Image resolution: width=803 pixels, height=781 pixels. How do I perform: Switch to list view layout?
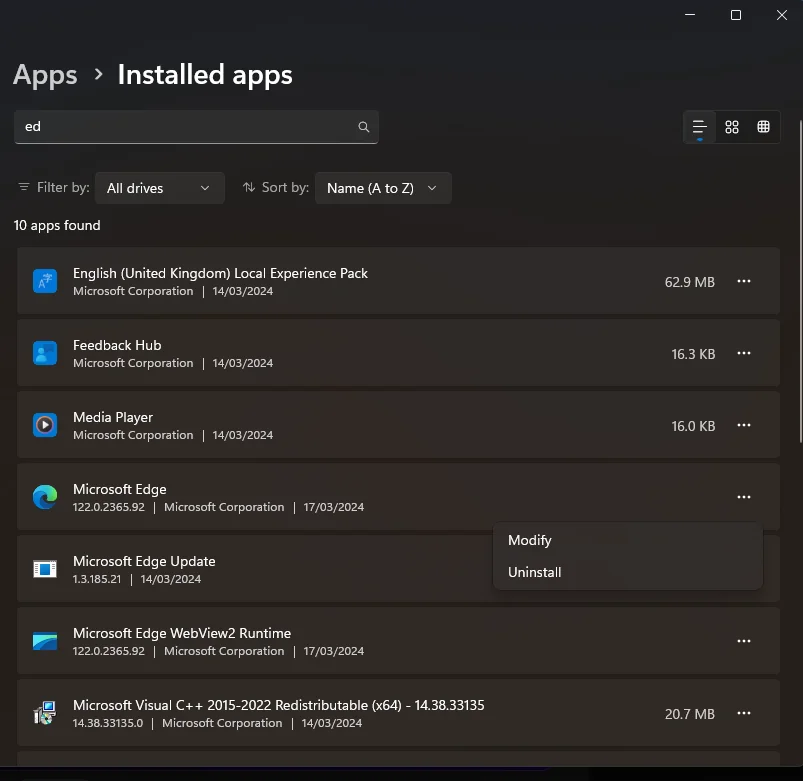(x=700, y=126)
